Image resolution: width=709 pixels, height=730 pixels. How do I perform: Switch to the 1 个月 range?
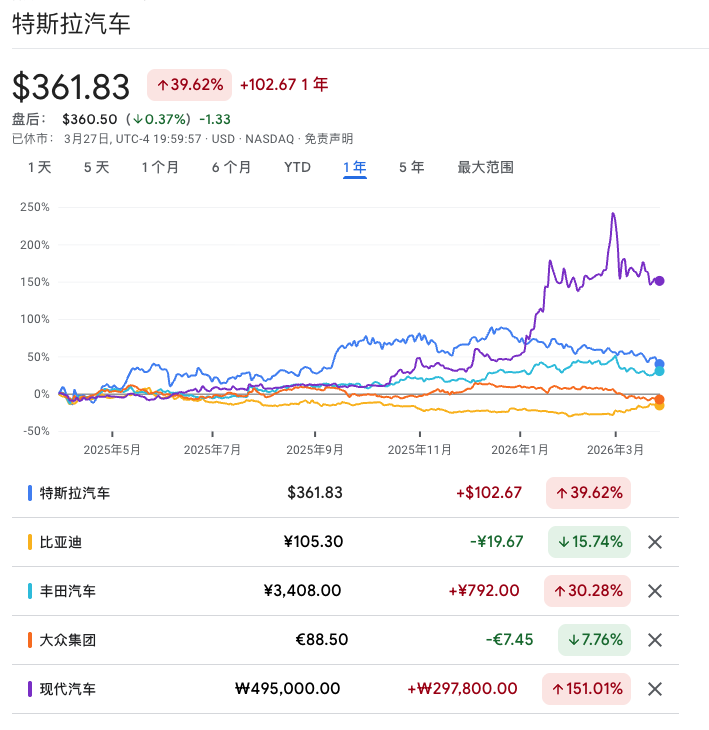[x=160, y=167]
